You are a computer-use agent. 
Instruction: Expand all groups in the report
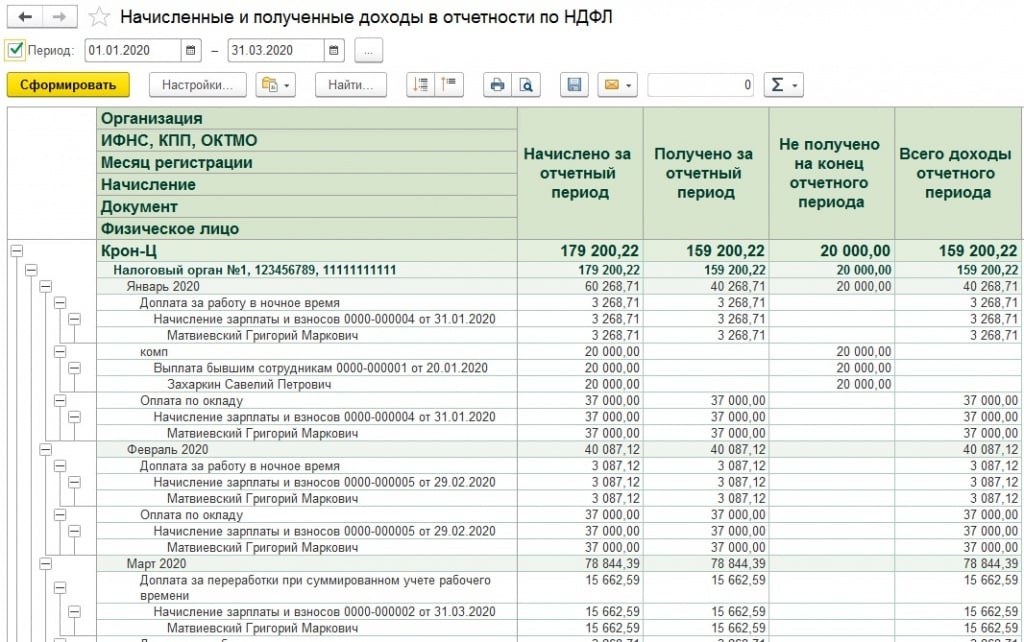coord(422,85)
